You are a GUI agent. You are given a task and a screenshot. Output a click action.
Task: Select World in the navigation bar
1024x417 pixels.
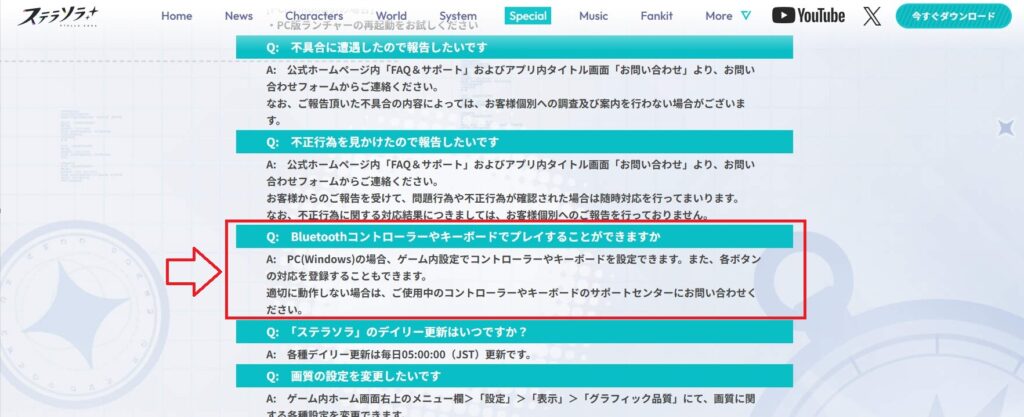point(391,16)
